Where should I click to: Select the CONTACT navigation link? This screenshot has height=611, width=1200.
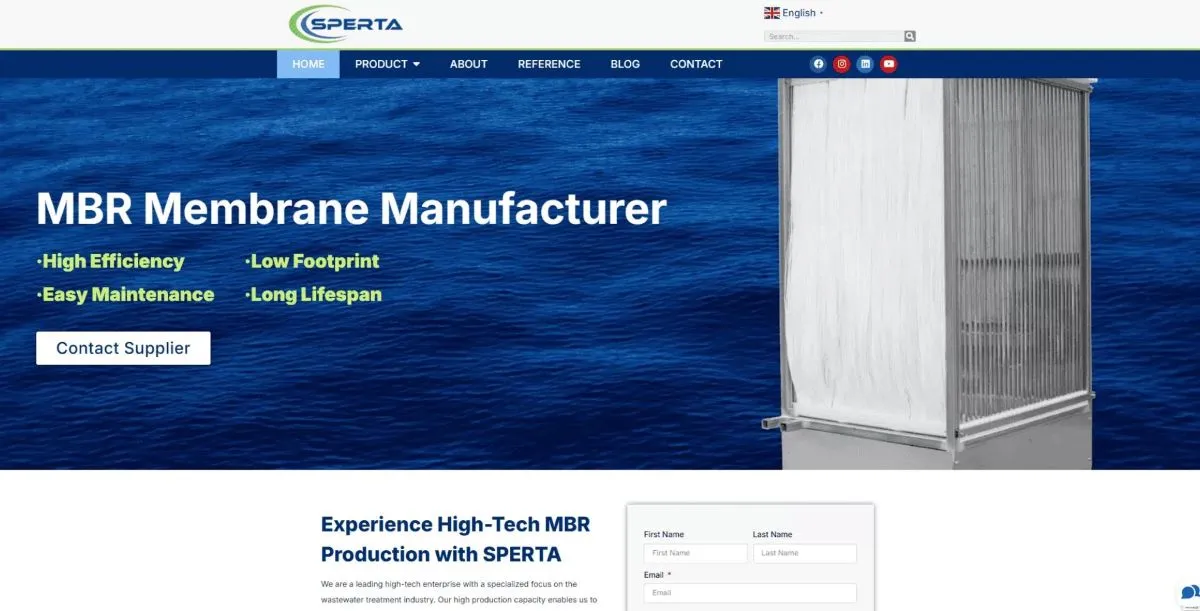(x=695, y=63)
